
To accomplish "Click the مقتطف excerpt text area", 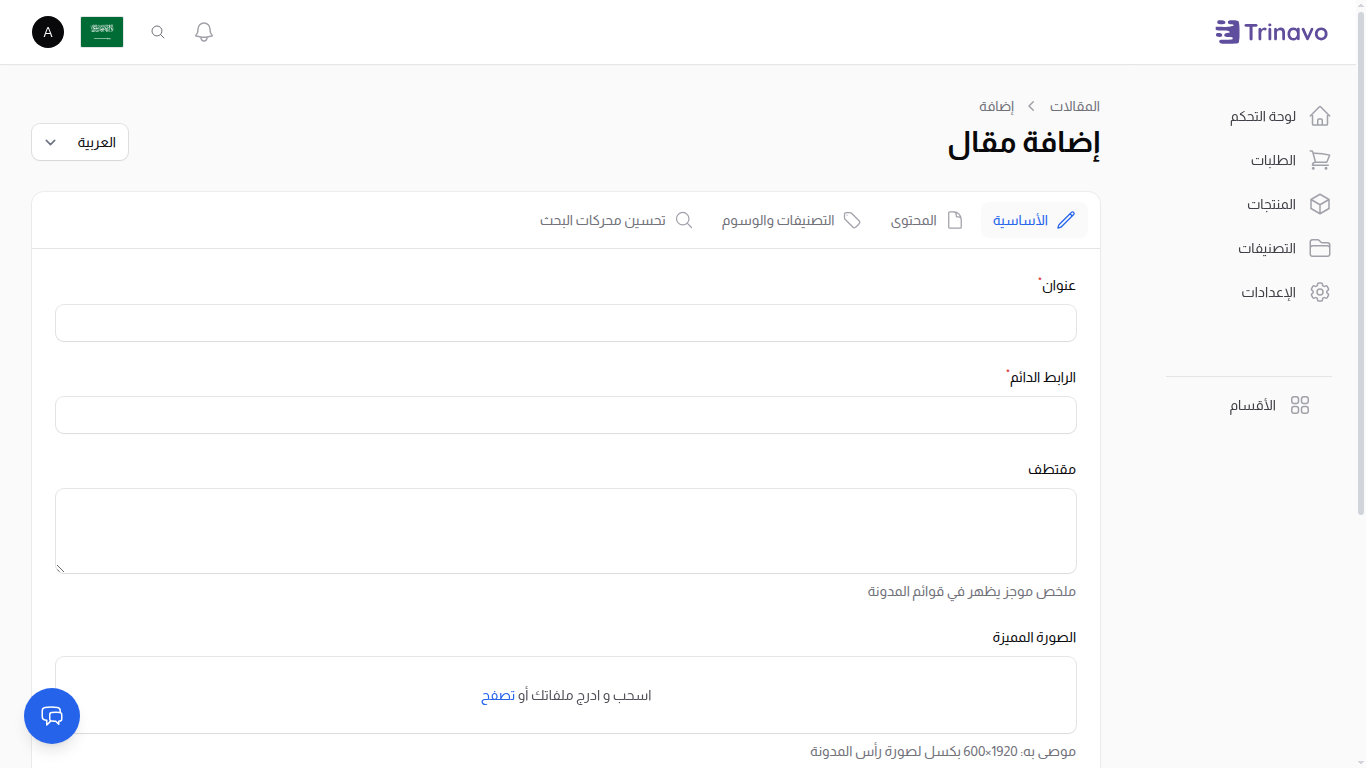I will [x=566, y=530].
